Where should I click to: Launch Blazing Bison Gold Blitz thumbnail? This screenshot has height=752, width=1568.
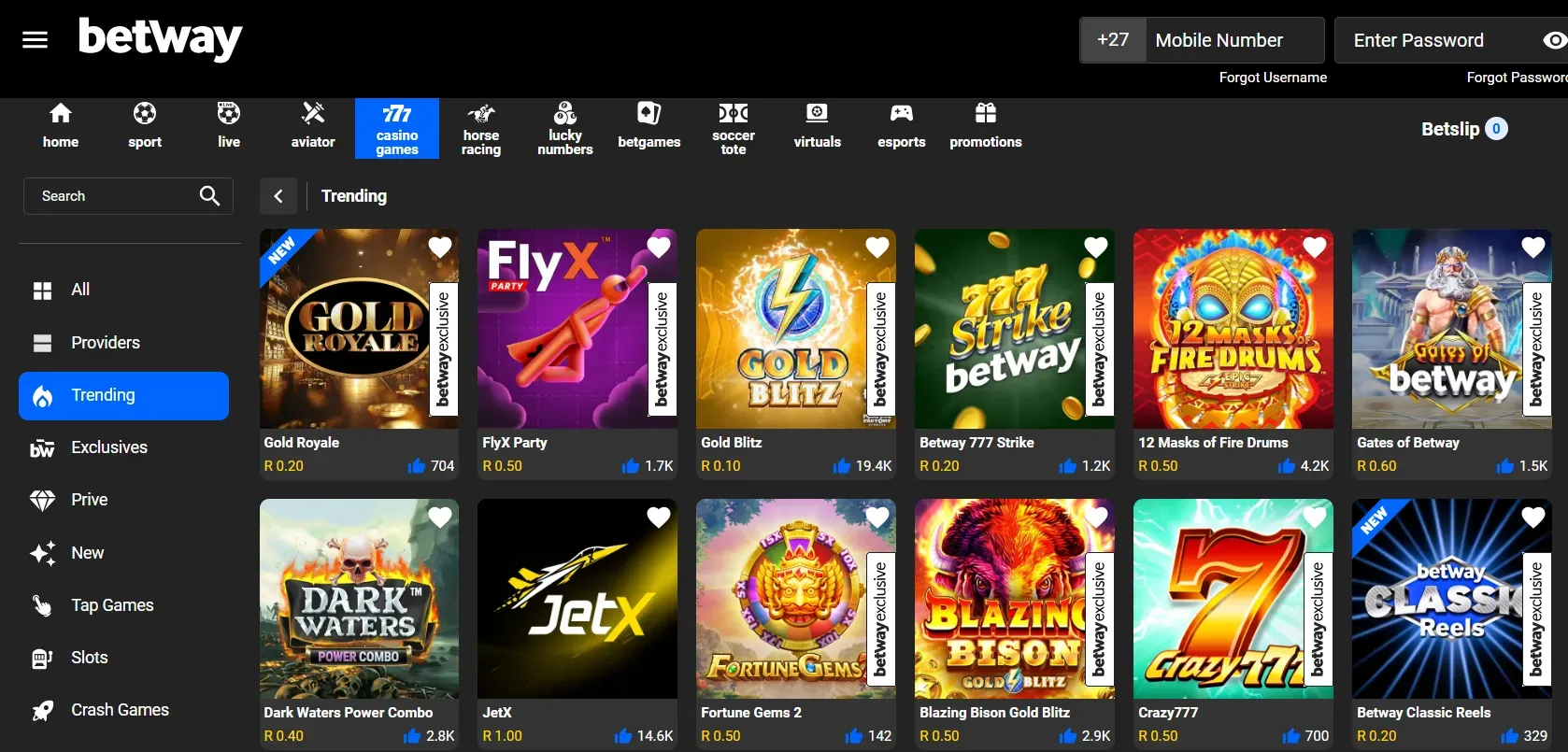click(x=1015, y=599)
